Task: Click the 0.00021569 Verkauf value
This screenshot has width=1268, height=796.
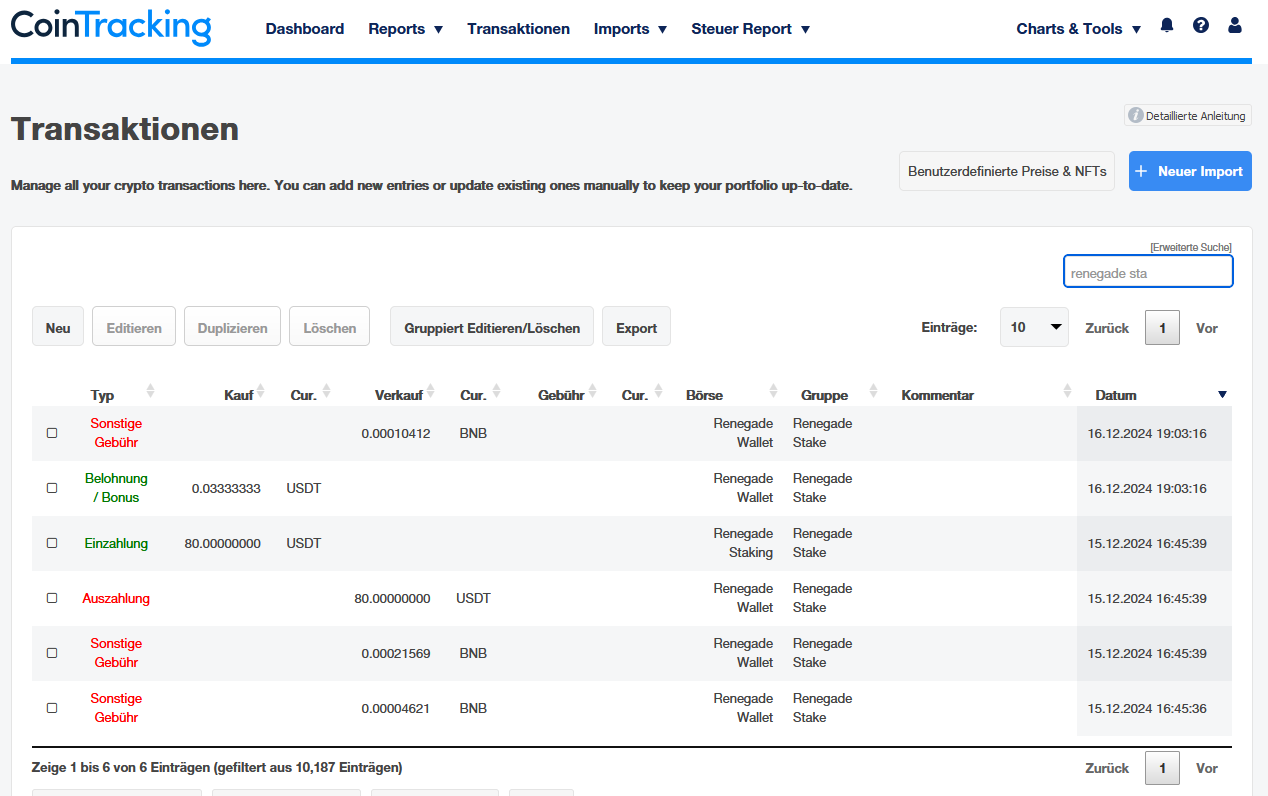Action: click(x=396, y=653)
